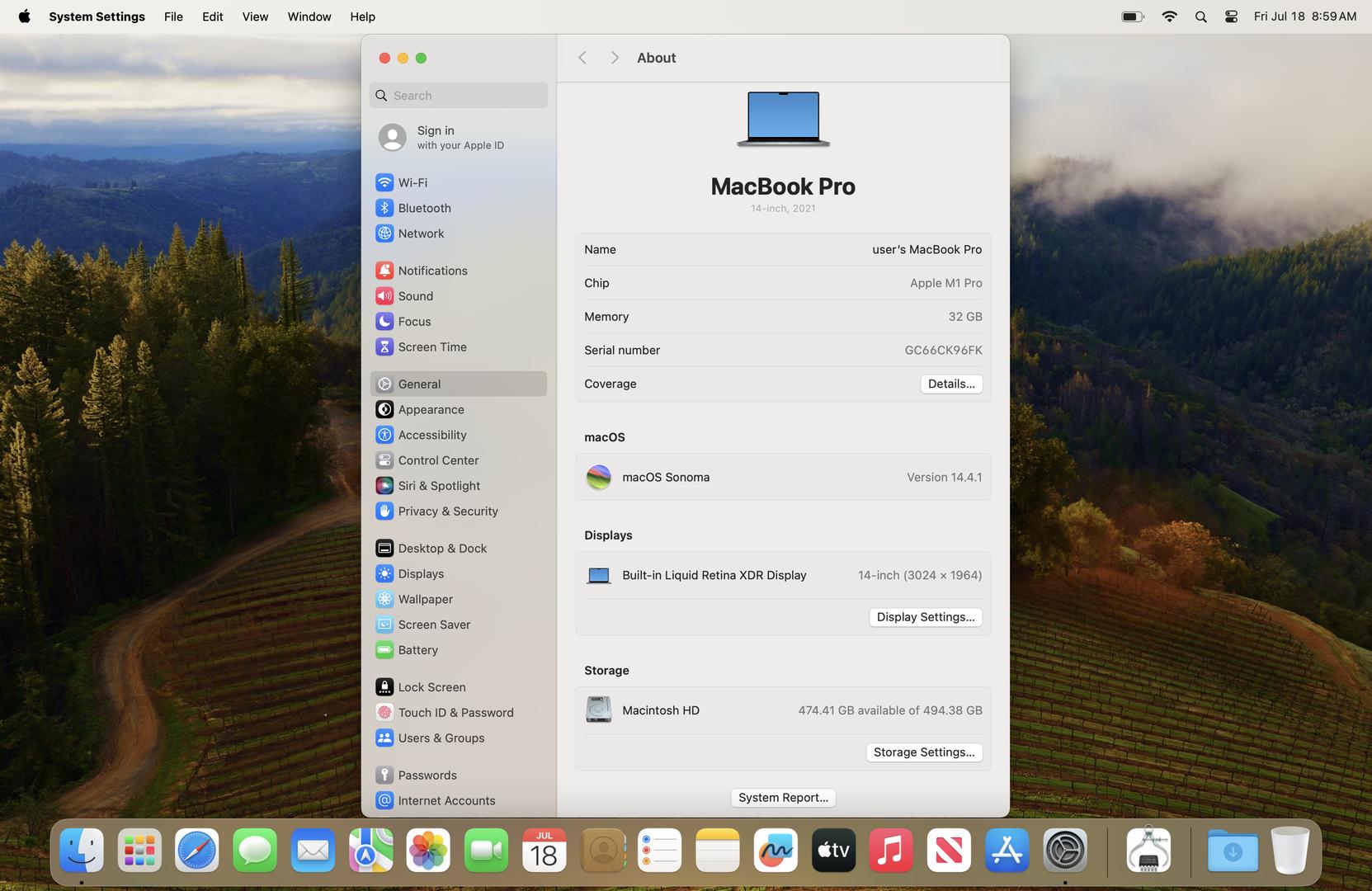Click Coverage Details button
Viewport: 1372px width, 891px height.
point(951,384)
